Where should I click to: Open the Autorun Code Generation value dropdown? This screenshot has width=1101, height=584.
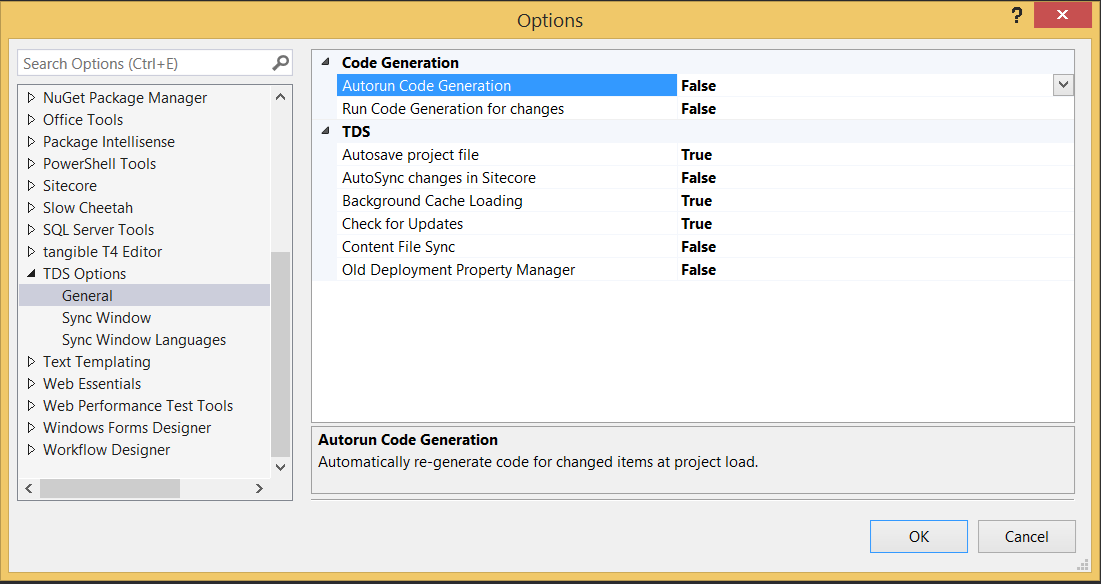[1063, 86]
